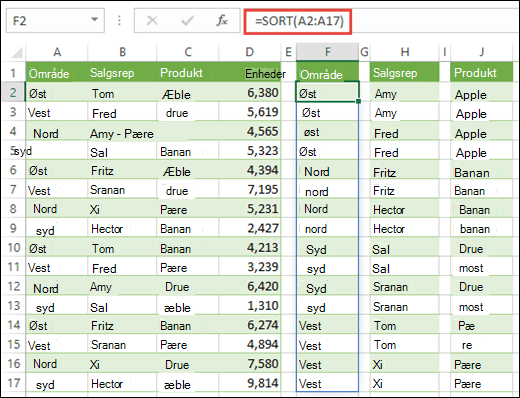Screen dimensions: 520x398
Task: Expand the Name Box dropdown arrow
Action: (95, 20)
